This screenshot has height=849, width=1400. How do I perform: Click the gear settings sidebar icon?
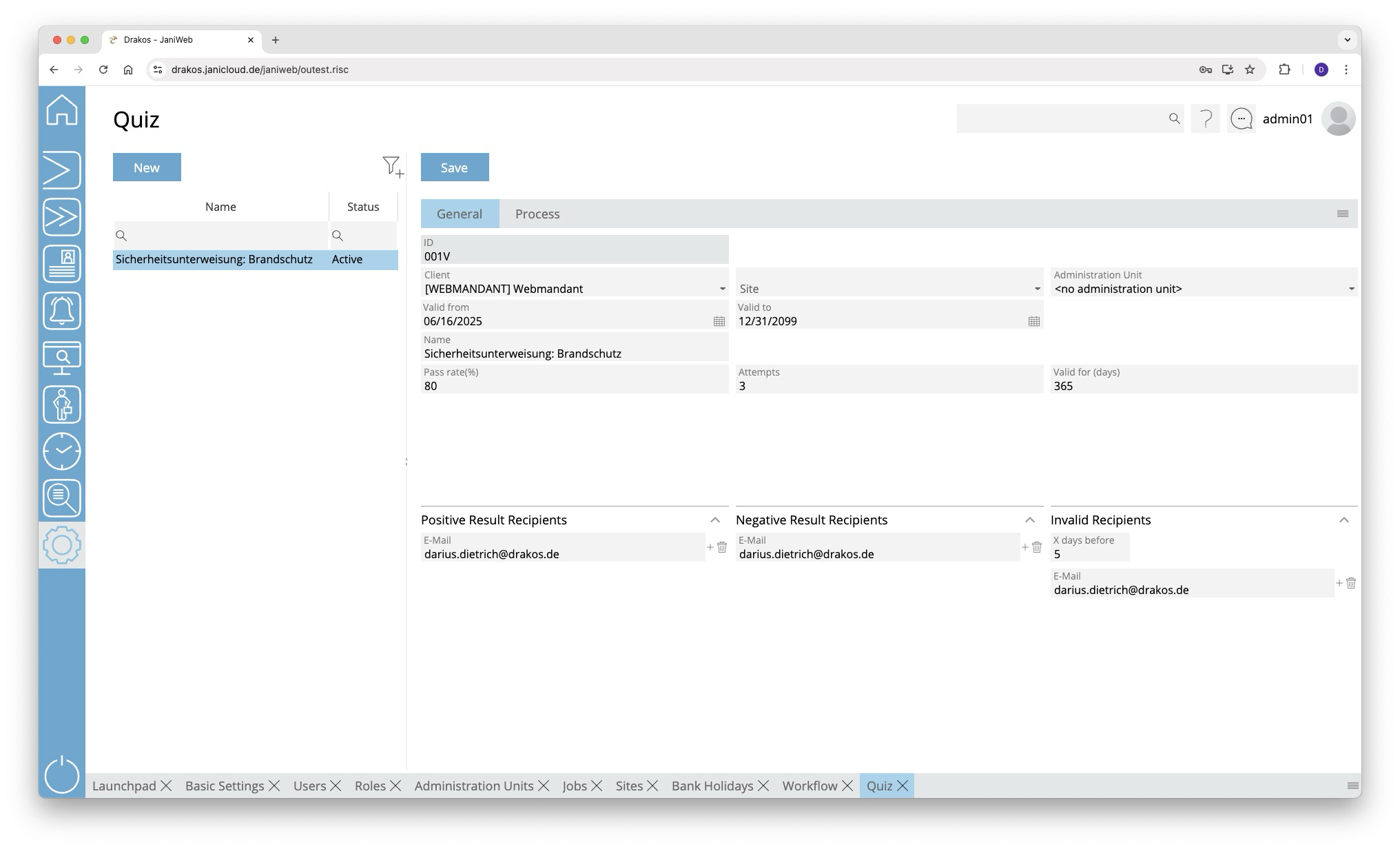tap(62, 545)
